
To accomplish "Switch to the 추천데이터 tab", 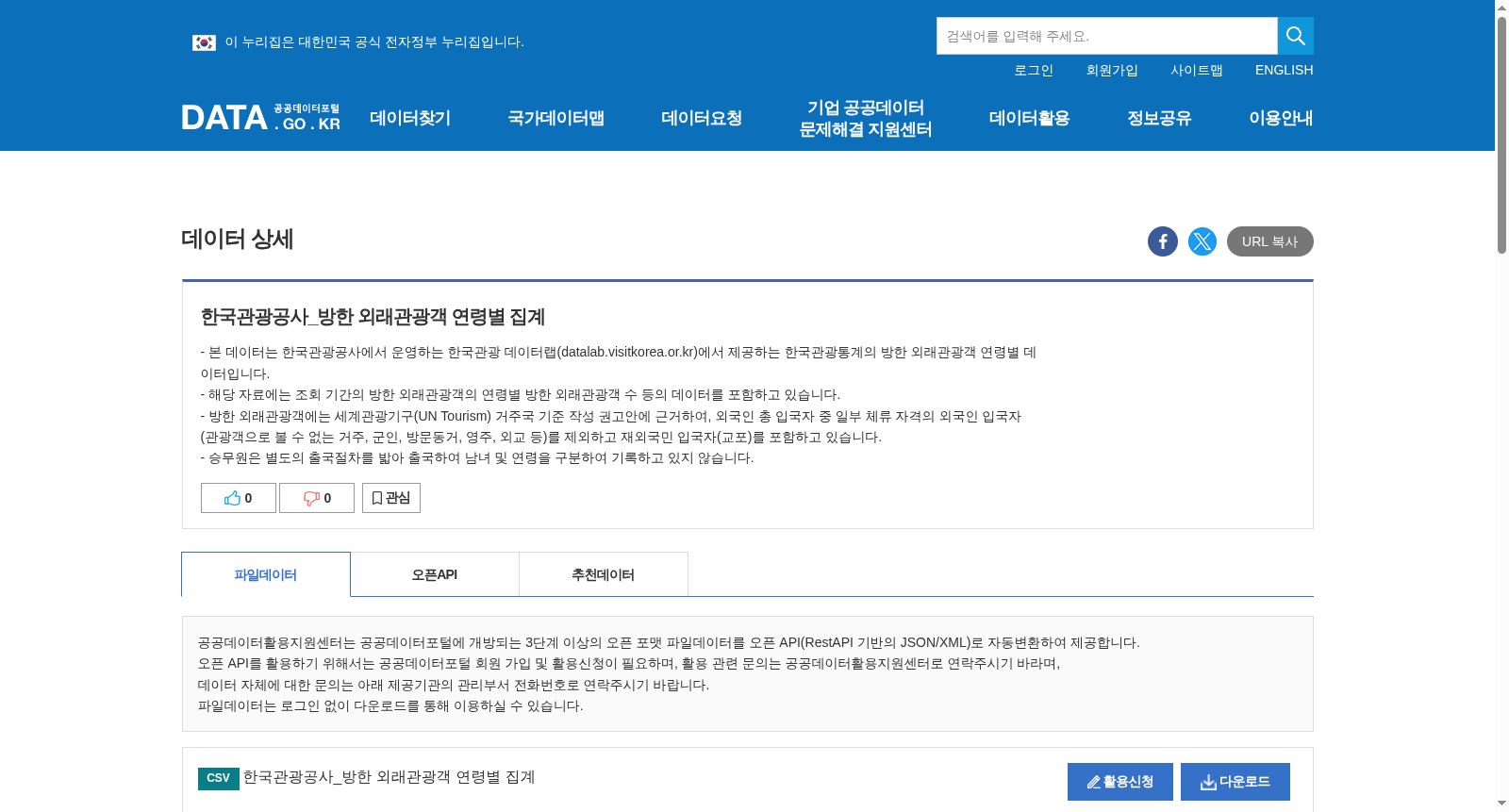I will (x=604, y=574).
